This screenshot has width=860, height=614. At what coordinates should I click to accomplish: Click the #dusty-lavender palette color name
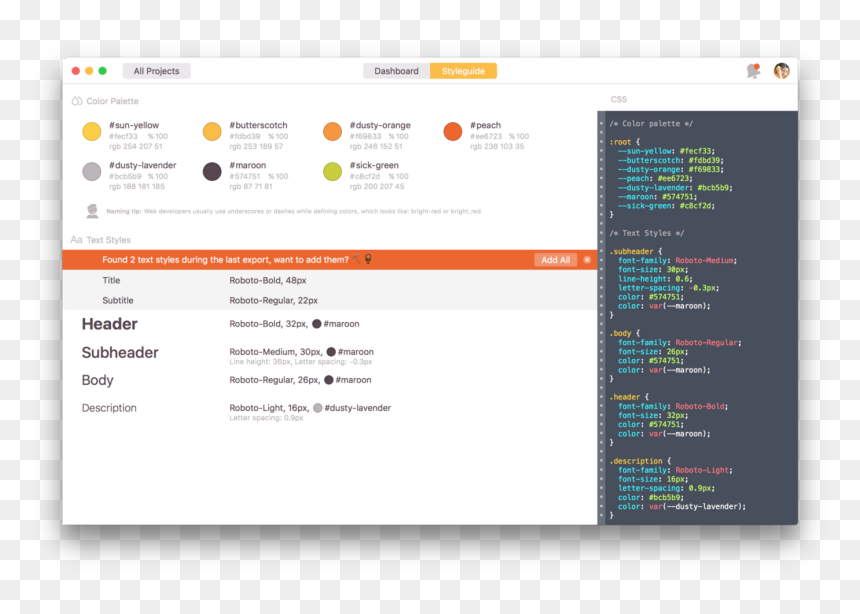[x=143, y=165]
